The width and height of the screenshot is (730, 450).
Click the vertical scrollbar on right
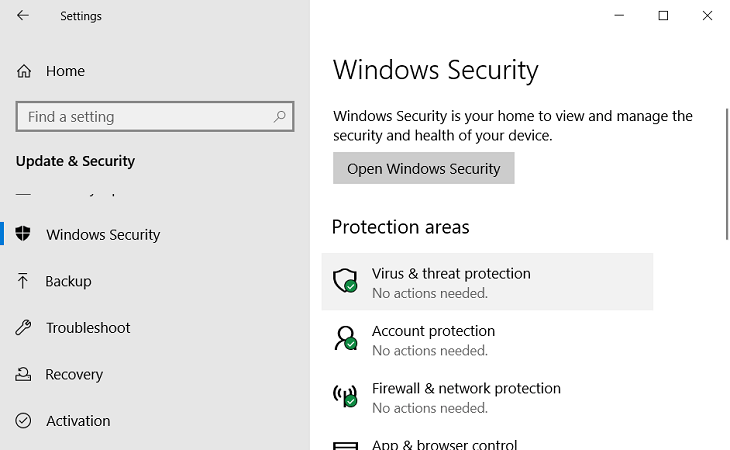click(x=727, y=175)
